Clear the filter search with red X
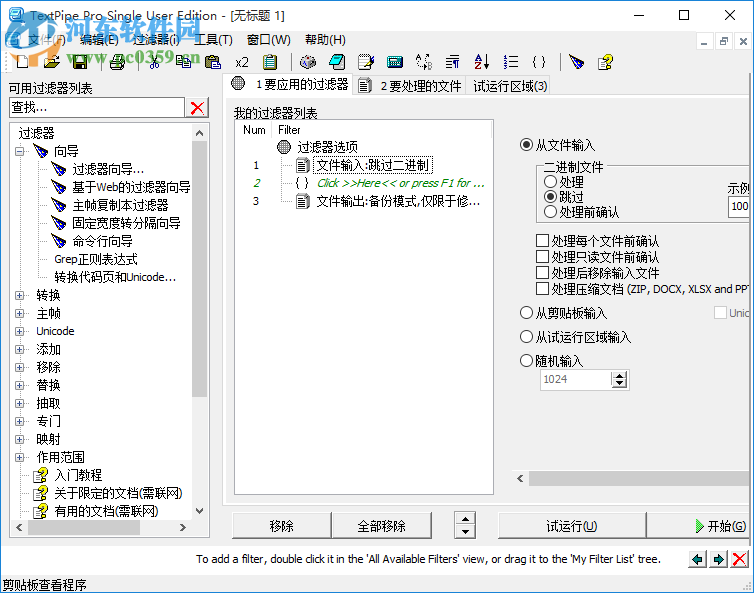Screen dimensions: 754x593 pyautogui.click(x=197, y=108)
